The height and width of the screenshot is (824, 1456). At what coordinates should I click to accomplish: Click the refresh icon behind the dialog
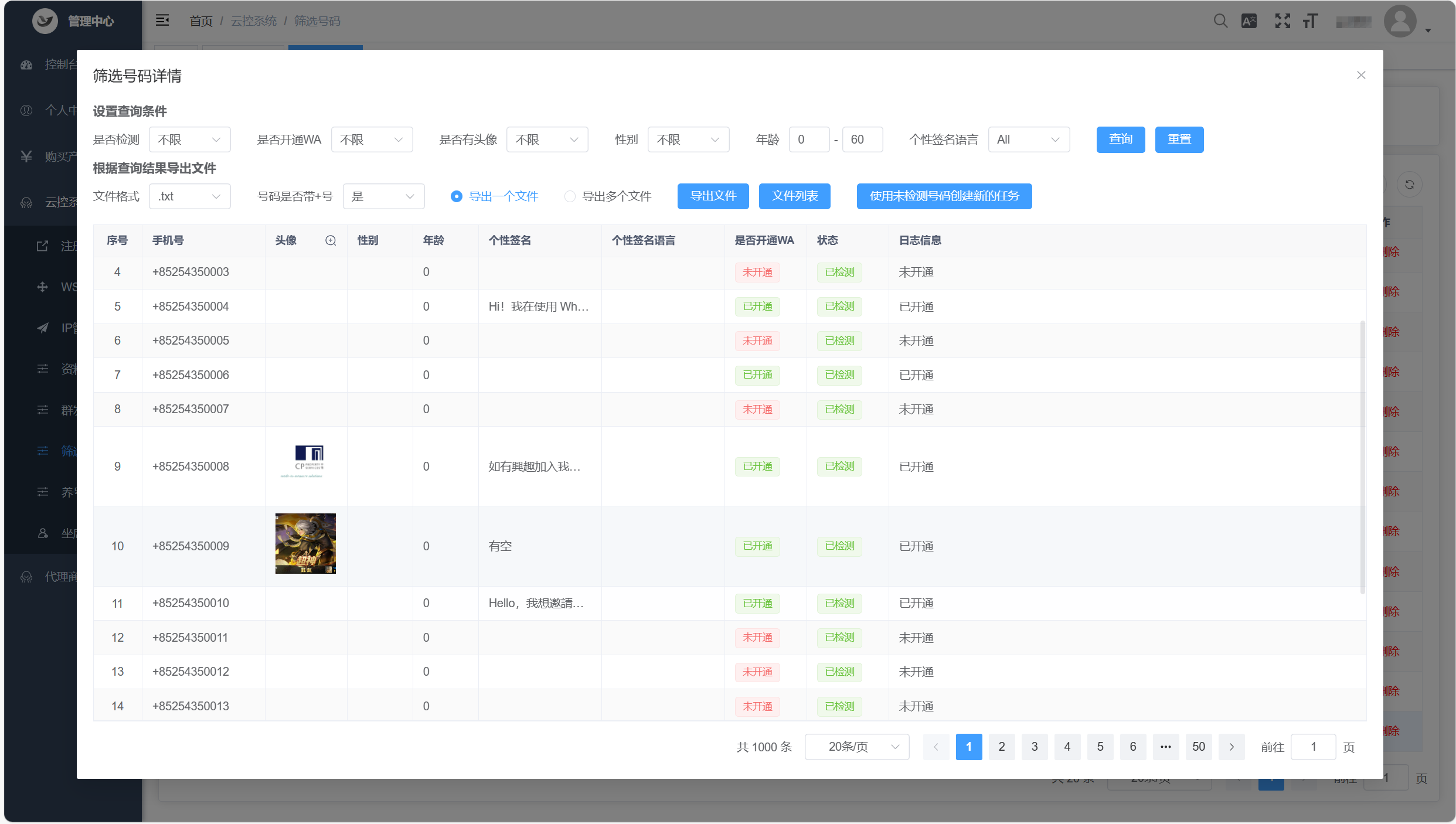pyautogui.click(x=1410, y=185)
